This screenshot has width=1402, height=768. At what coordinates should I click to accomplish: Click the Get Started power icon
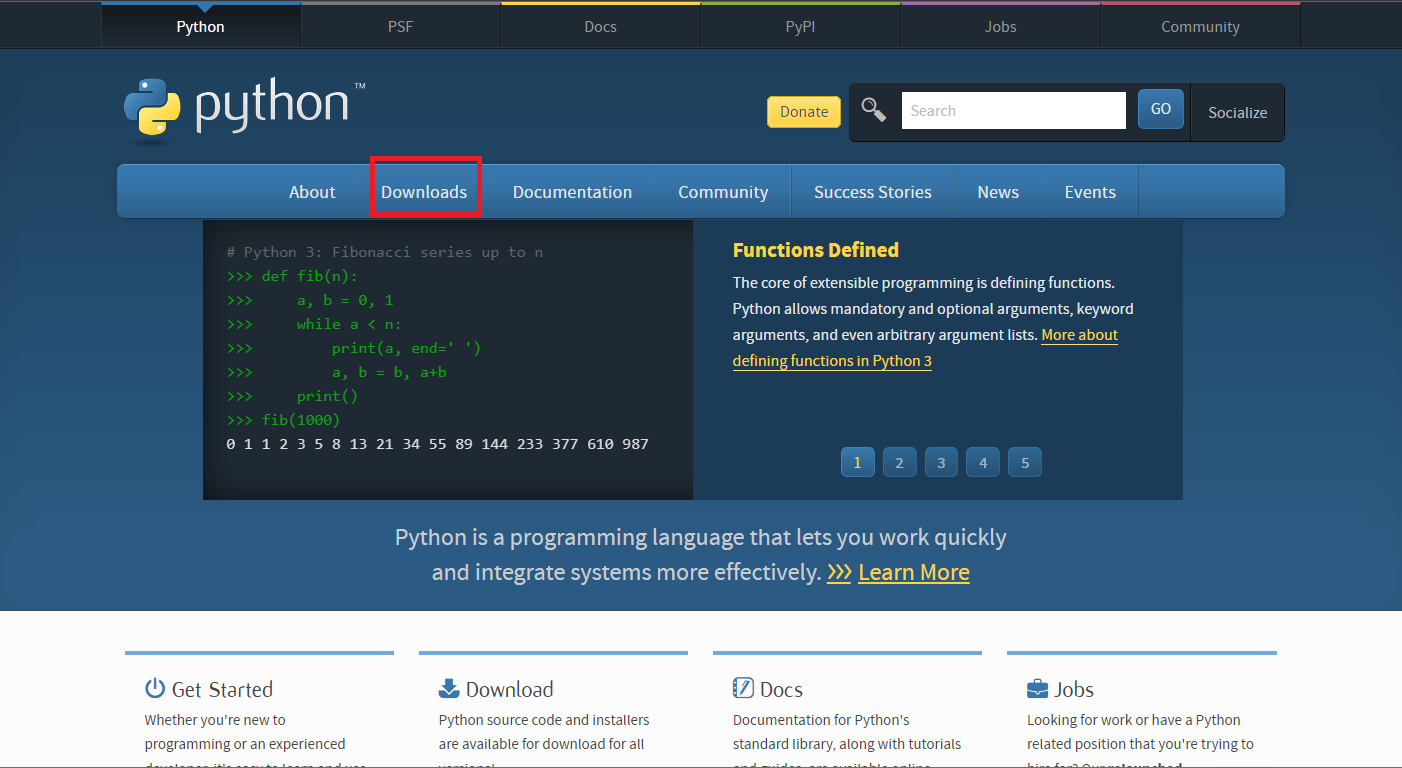[x=155, y=688]
